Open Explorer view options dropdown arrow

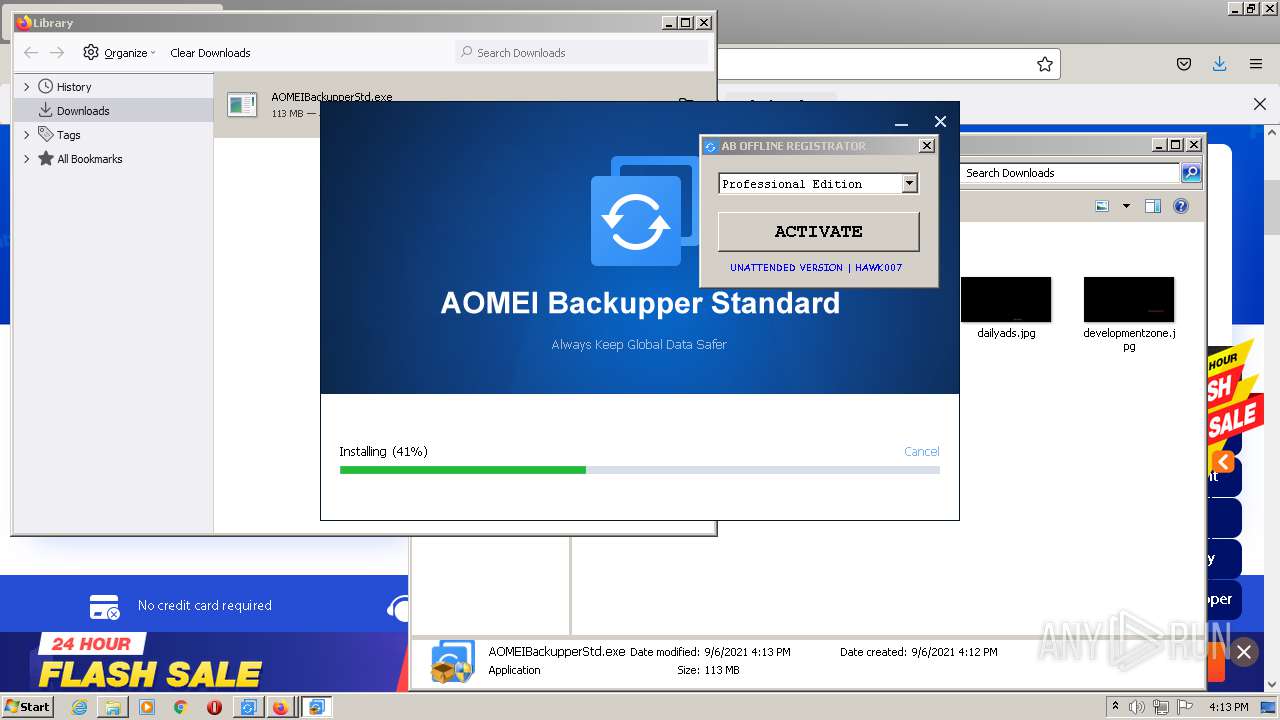pos(1126,206)
